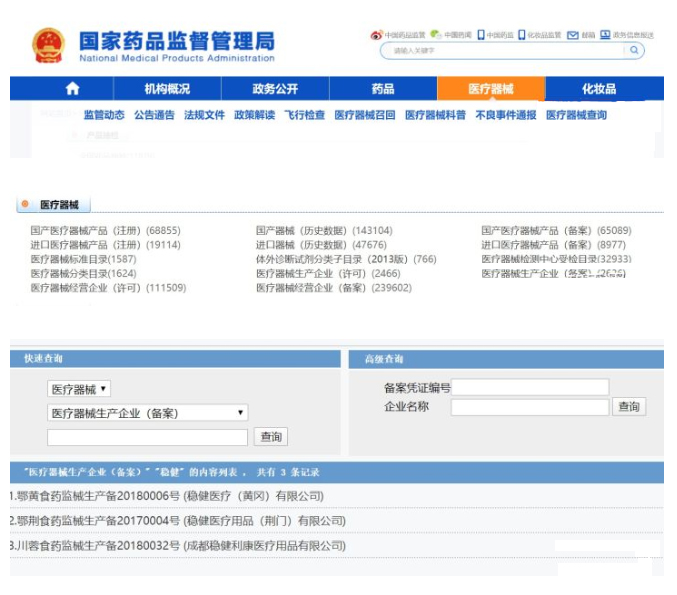This screenshot has height=595, width=677.
Task: Open 医疗器械经营企业（备案）(239602) link
Action: tap(334, 288)
